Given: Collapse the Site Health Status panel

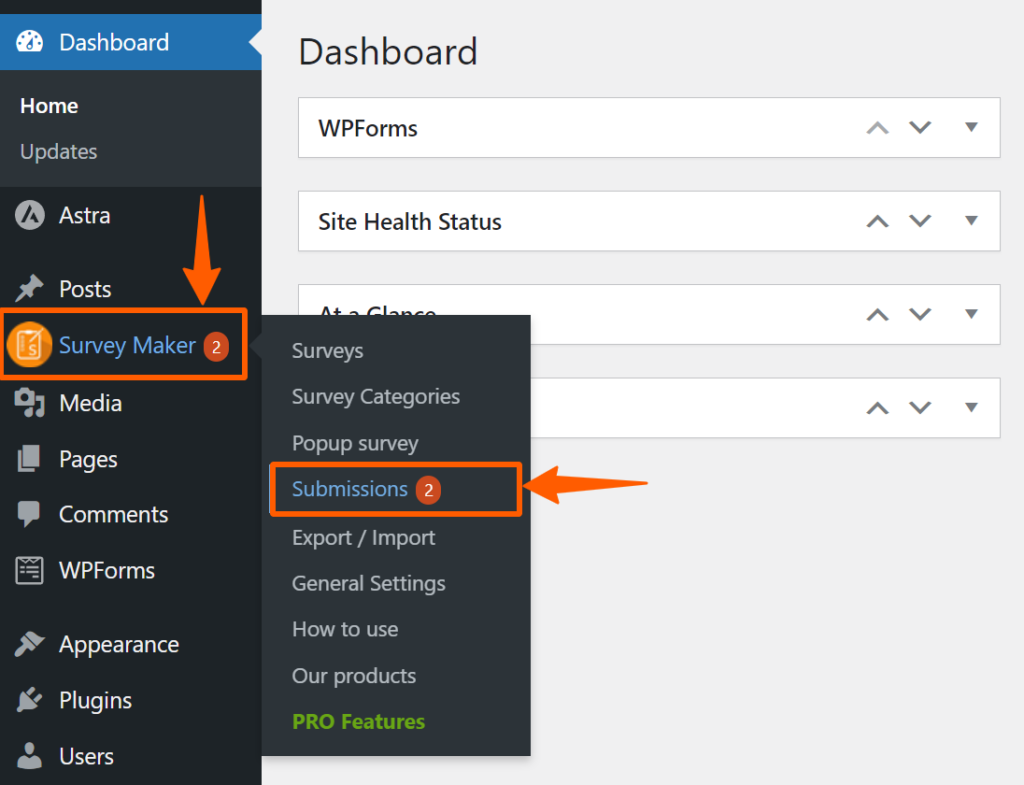Looking at the screenshot, I should pos(972,221).
